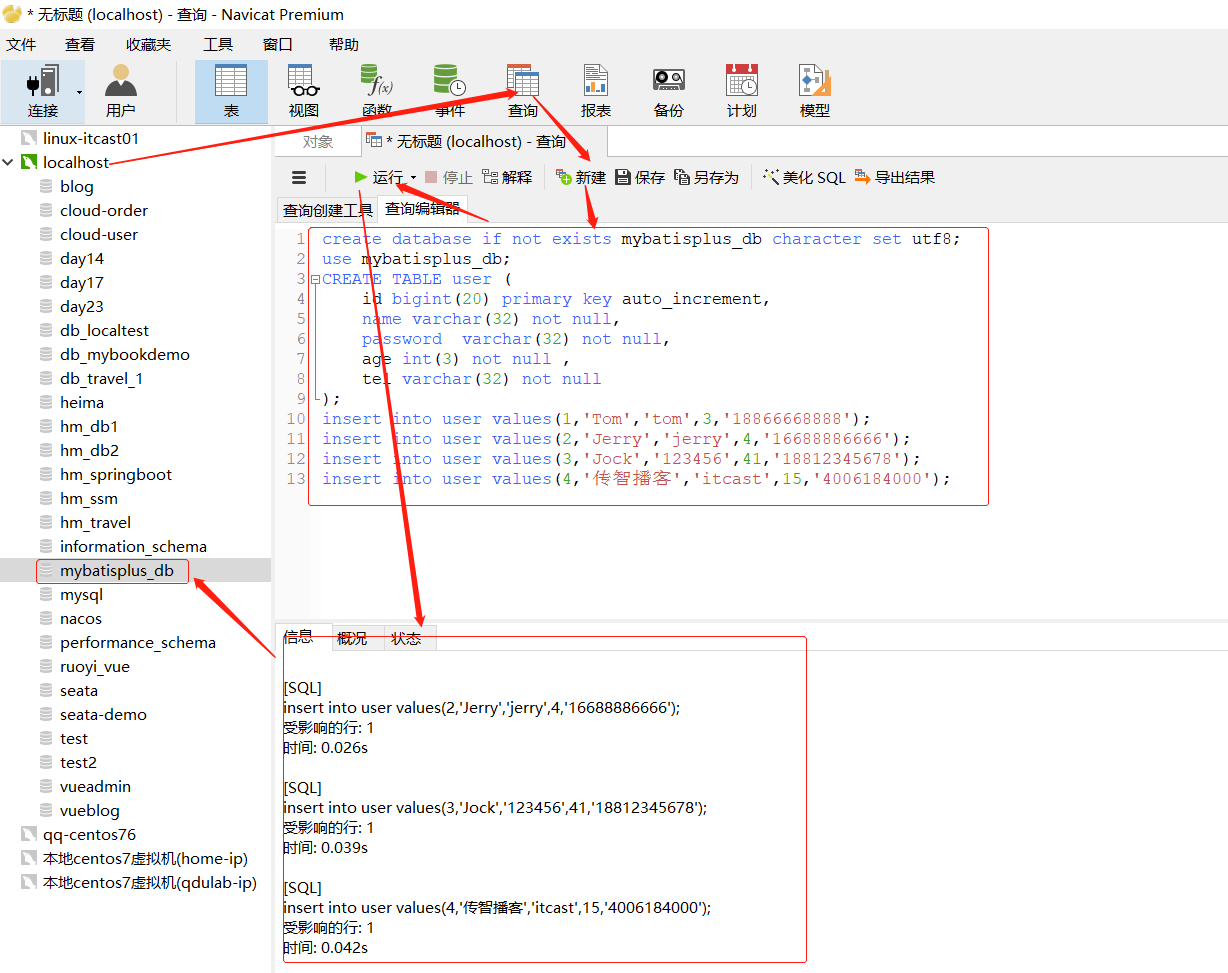Select the hm_springboot database
The width and height of the screenshot is (1228, 973).
pyautogui.click(x=116, y=474)
